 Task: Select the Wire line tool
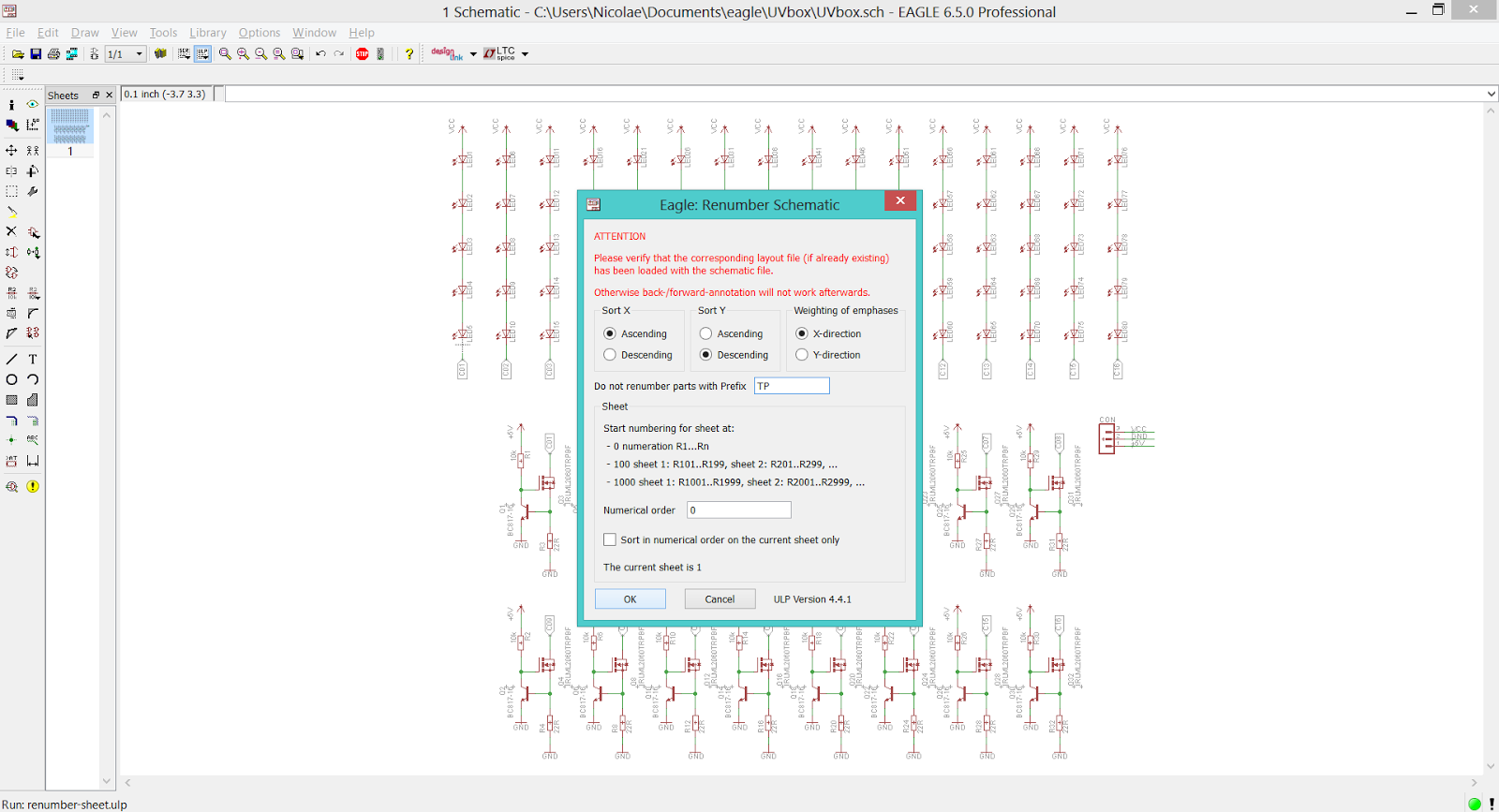(x=11, y=360)
